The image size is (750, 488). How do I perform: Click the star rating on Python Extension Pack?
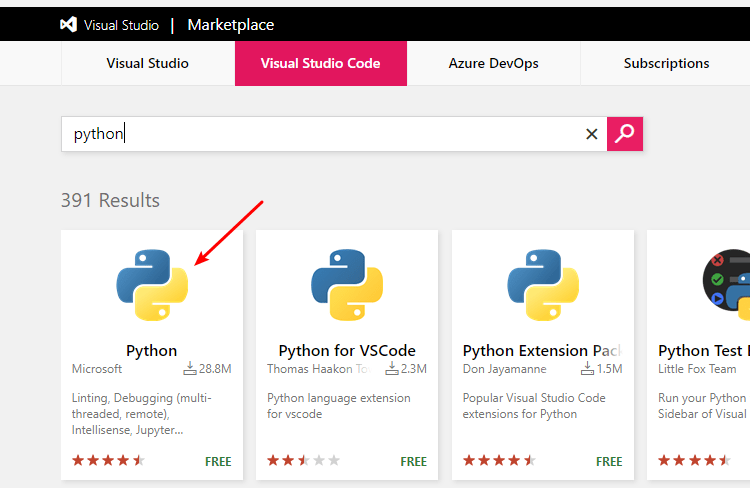pos(499,460)
